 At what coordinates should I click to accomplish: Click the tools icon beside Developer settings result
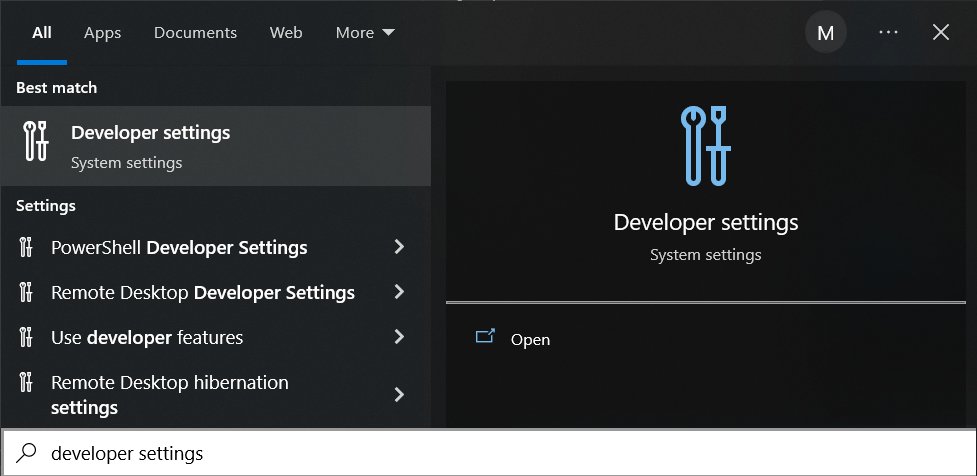coord(36,141)
